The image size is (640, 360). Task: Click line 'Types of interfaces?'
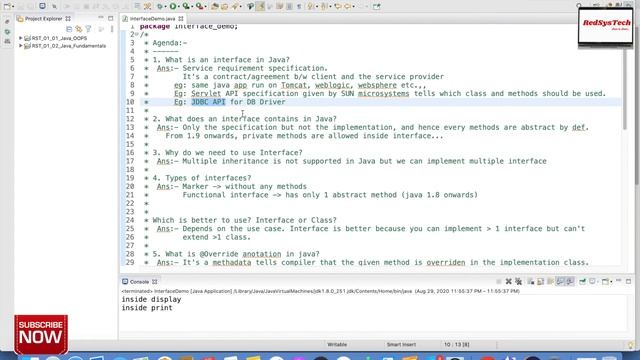pos(202,178)
